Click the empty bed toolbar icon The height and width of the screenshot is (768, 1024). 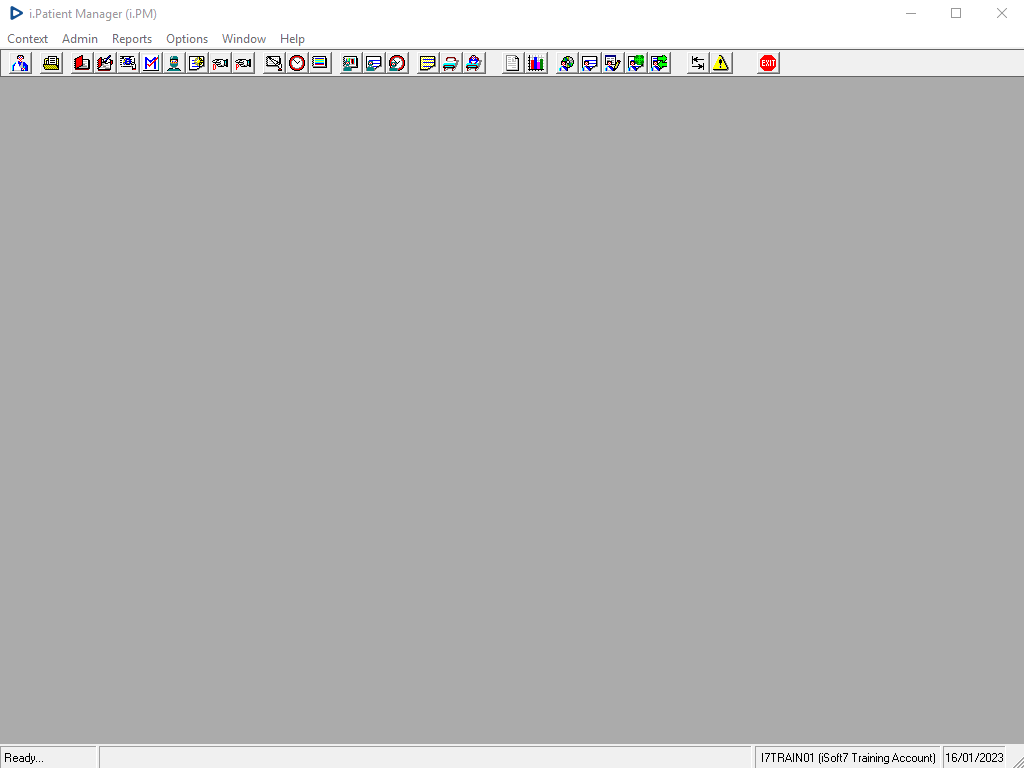click(451, 63)
